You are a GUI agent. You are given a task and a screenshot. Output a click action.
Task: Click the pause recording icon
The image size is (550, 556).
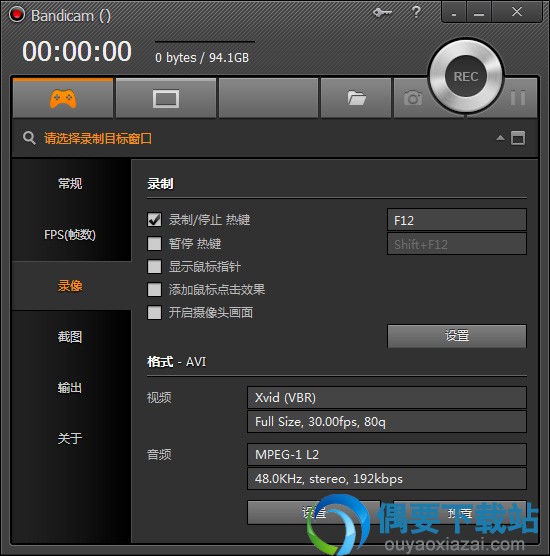[518, 98]
